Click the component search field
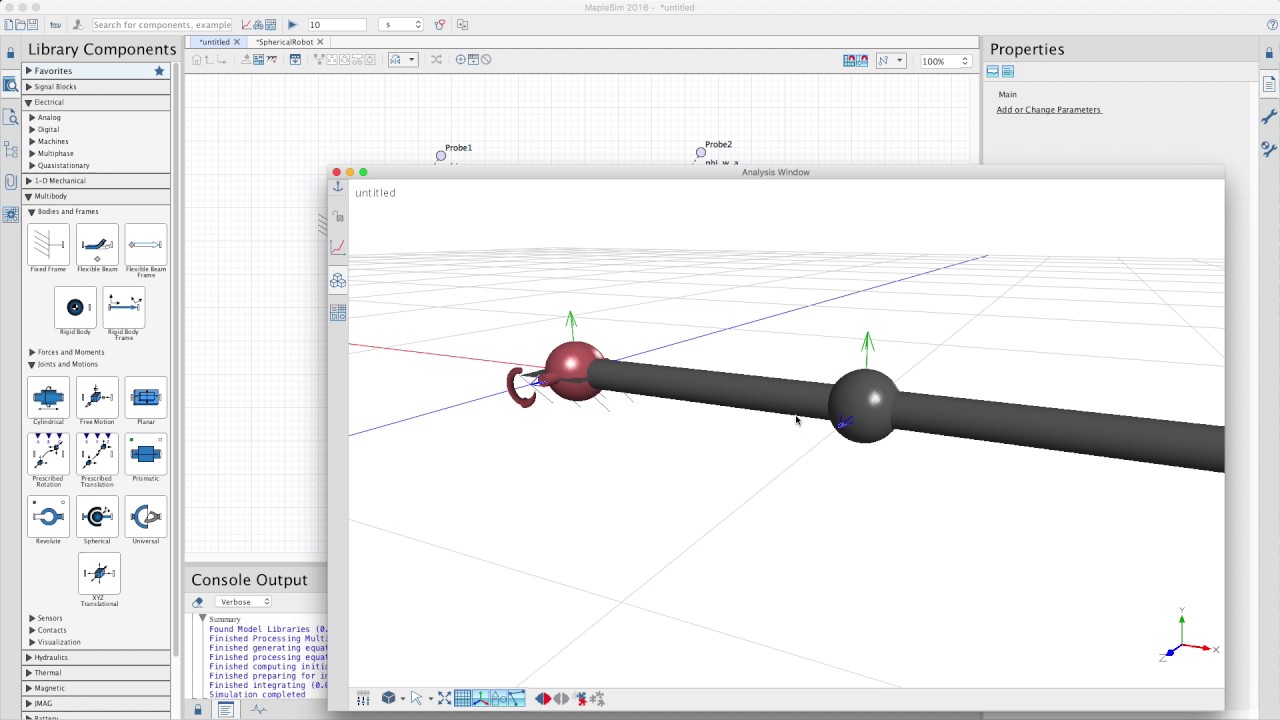This screenshot has width=1280, height=720. tap(161, 24)
